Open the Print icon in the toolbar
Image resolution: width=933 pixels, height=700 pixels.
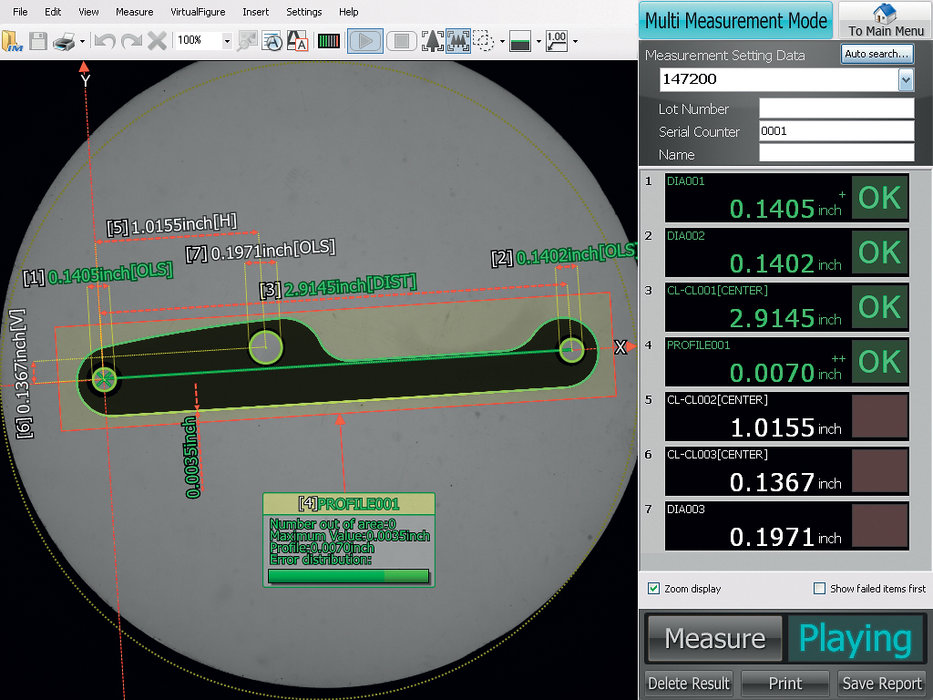[62, 41]
